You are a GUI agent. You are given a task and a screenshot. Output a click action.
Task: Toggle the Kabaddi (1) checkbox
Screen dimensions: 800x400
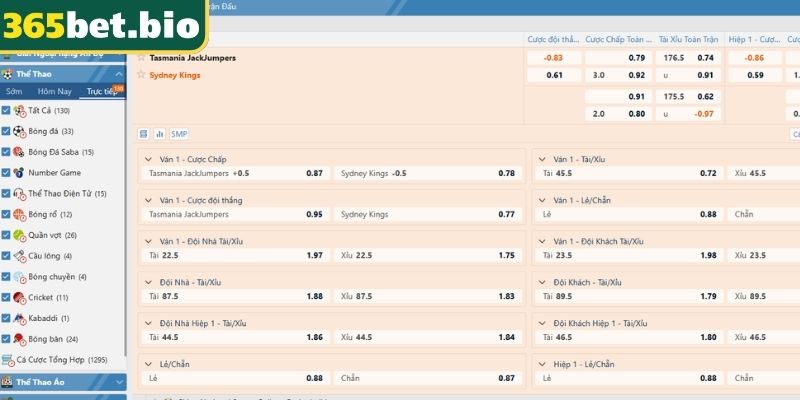[x=6, y=318]
